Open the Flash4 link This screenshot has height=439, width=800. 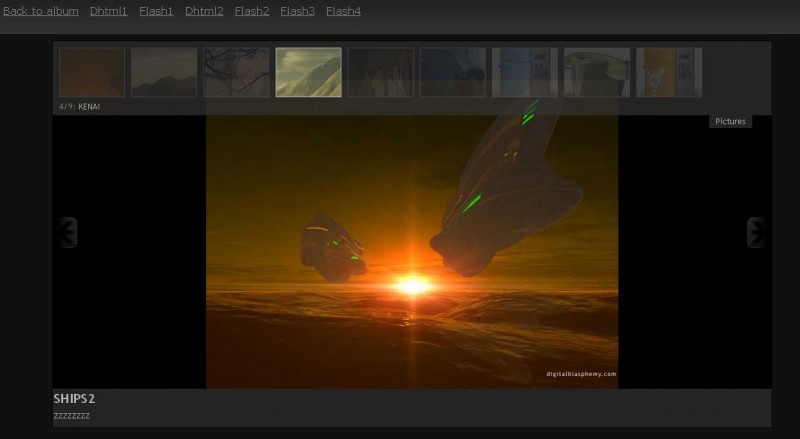pyautogui.click(x=343, y=11)
